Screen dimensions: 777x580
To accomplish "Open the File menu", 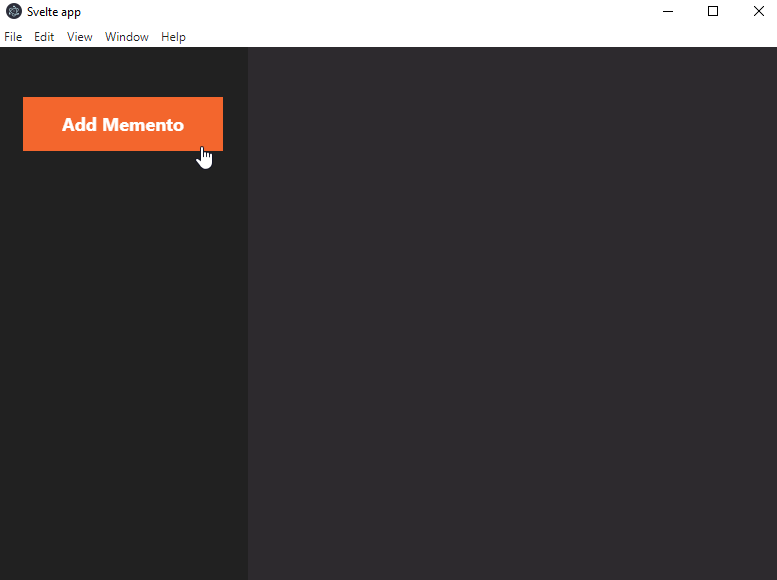I will (13, 37).
